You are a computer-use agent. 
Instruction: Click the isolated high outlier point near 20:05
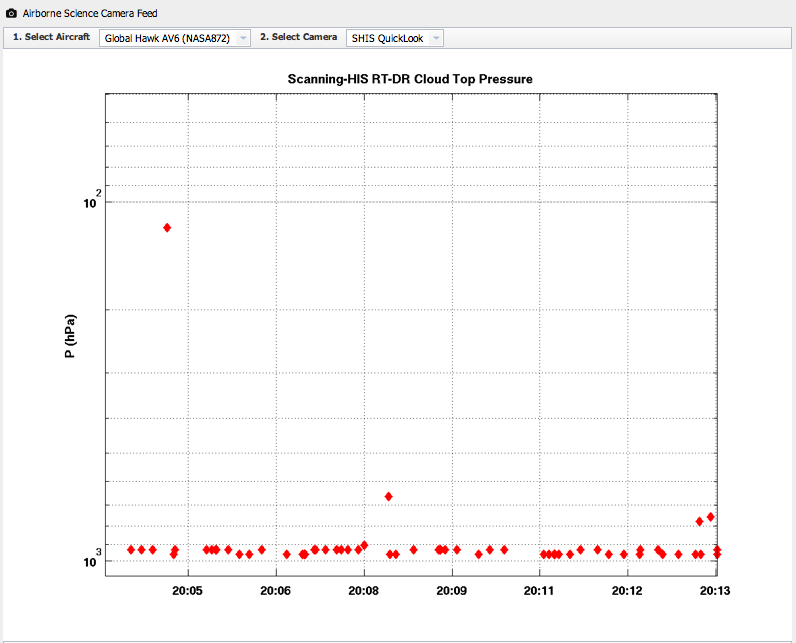(x=167, y=228)
